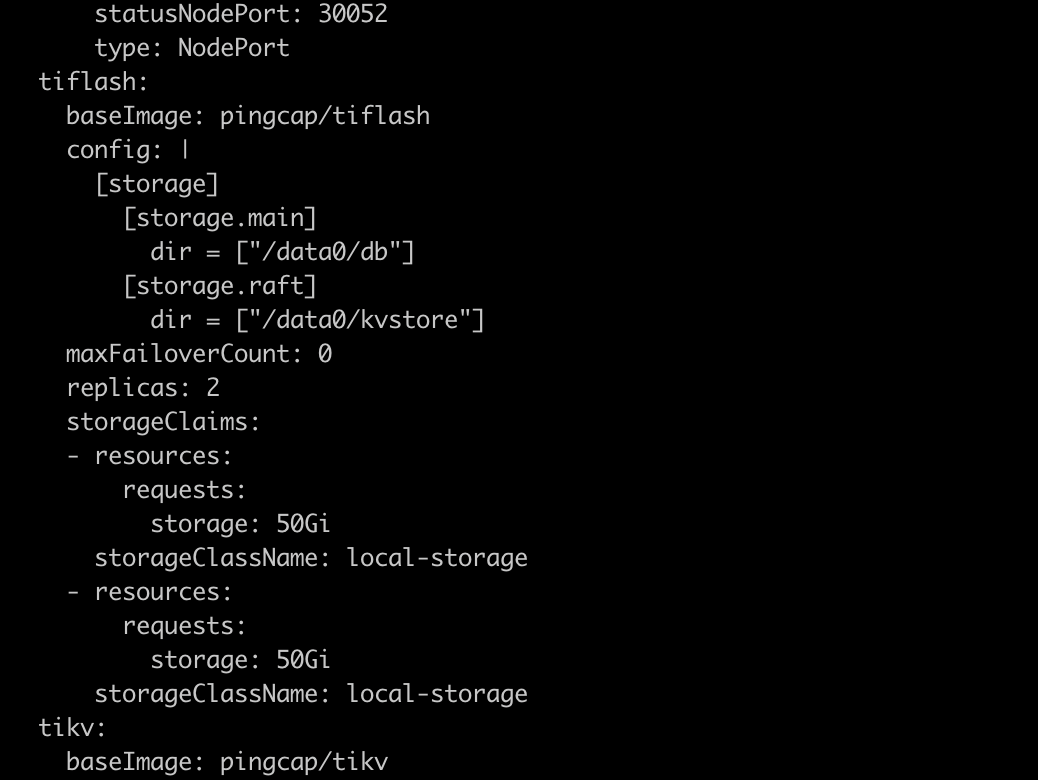Place cursor on [storage.main] header
This screenshot has width=1038, height=780.
[x=220, y=218]
